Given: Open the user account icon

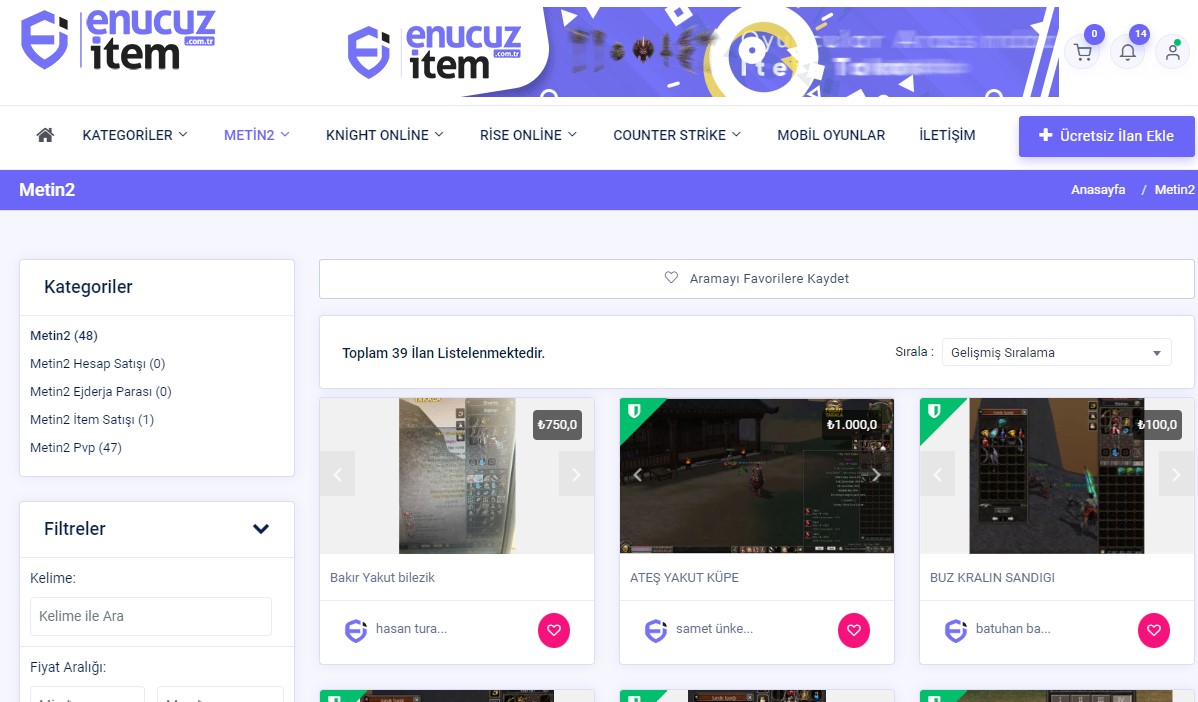Looking at the screenshot, I should [x=1173, y=52].
